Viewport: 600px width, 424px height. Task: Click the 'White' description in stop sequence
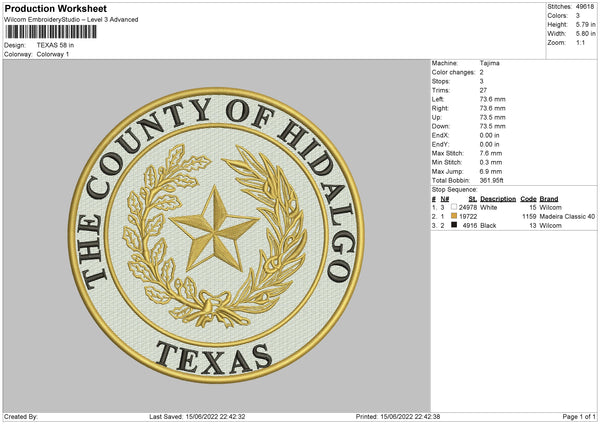pos(489,207)
